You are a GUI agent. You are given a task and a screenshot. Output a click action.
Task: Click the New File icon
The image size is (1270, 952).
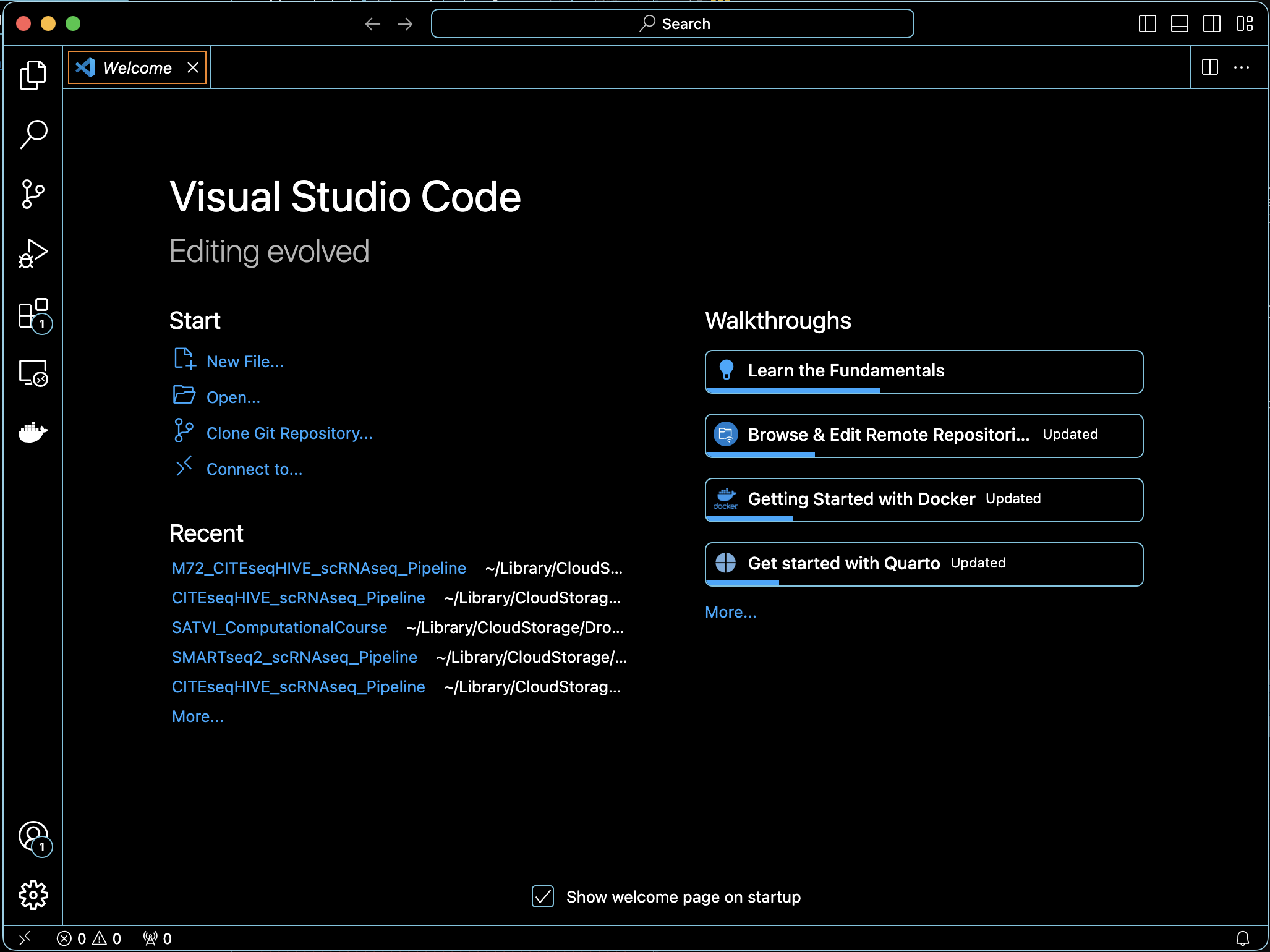(x=184, y=359)
